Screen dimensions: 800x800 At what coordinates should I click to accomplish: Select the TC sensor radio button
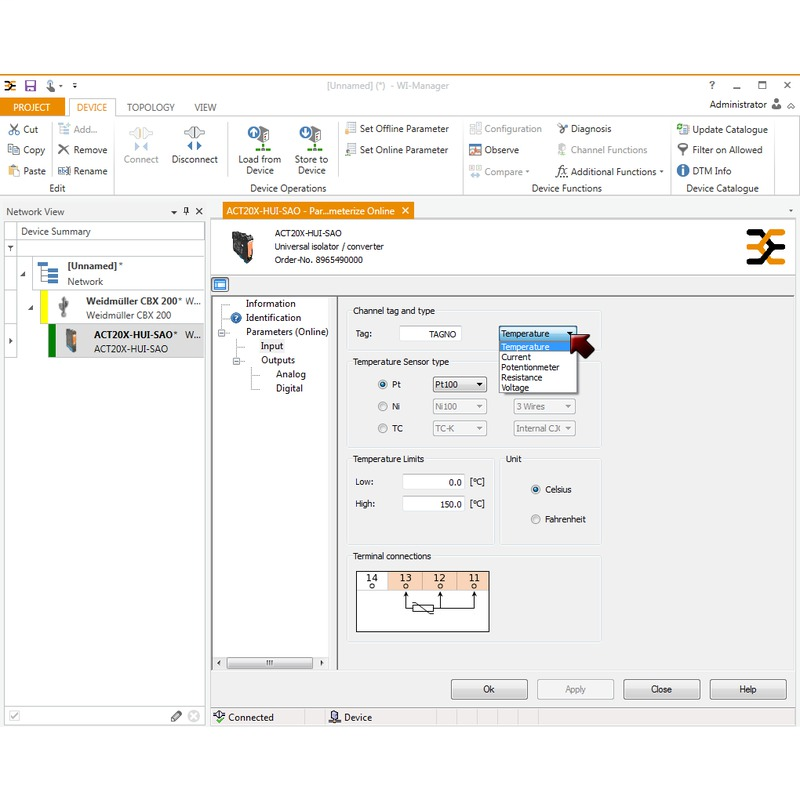383,428
